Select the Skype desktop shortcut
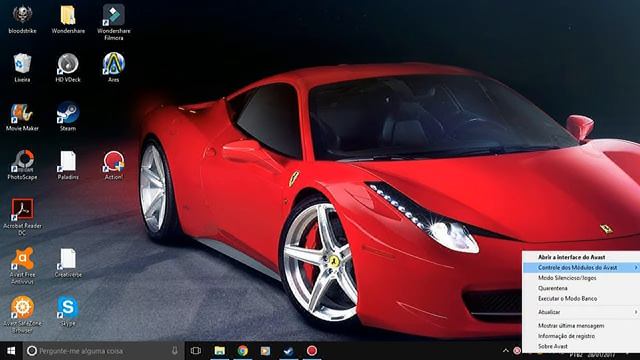The height and width of the screenshot is (360, 640). pyautogui.click(x=68, y=311)
